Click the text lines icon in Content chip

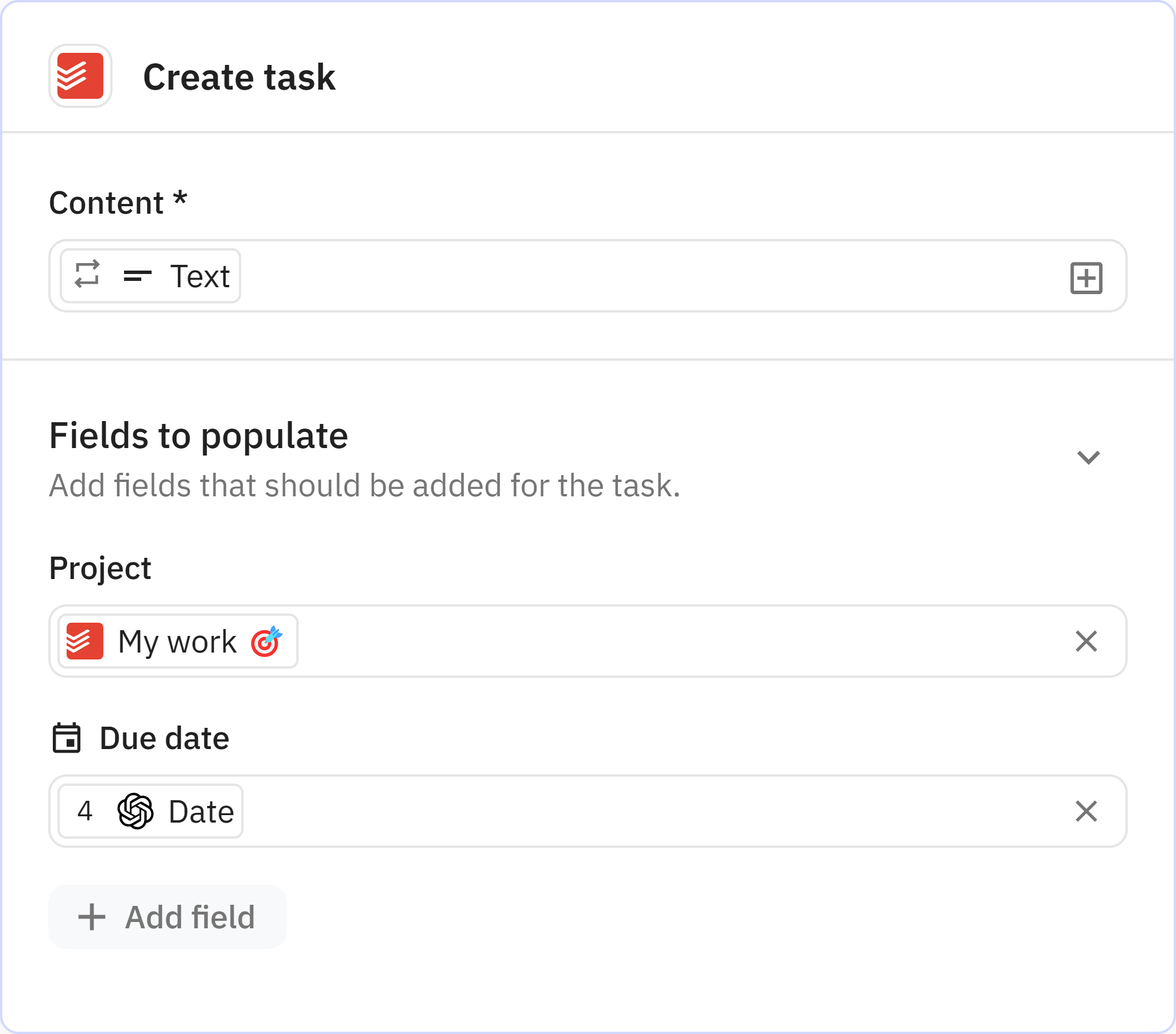tap(137, 276)
